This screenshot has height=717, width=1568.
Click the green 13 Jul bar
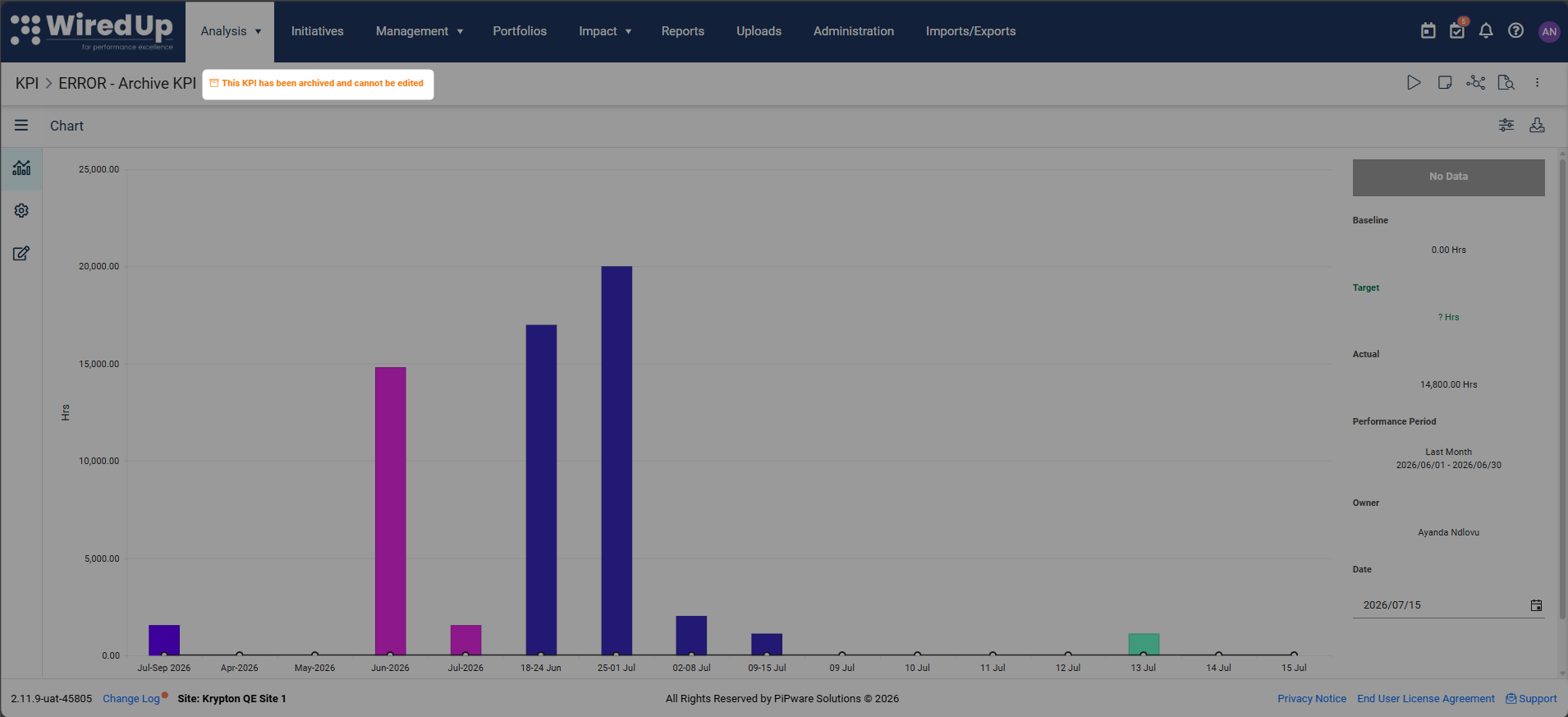(1144, 645)
